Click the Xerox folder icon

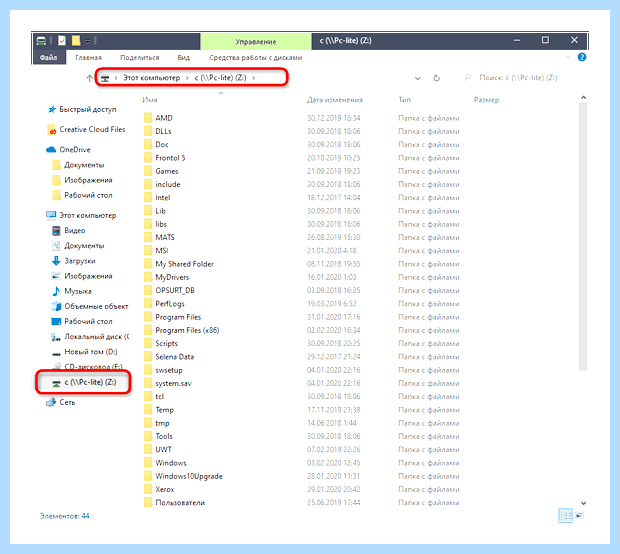(x=148, y=489)
